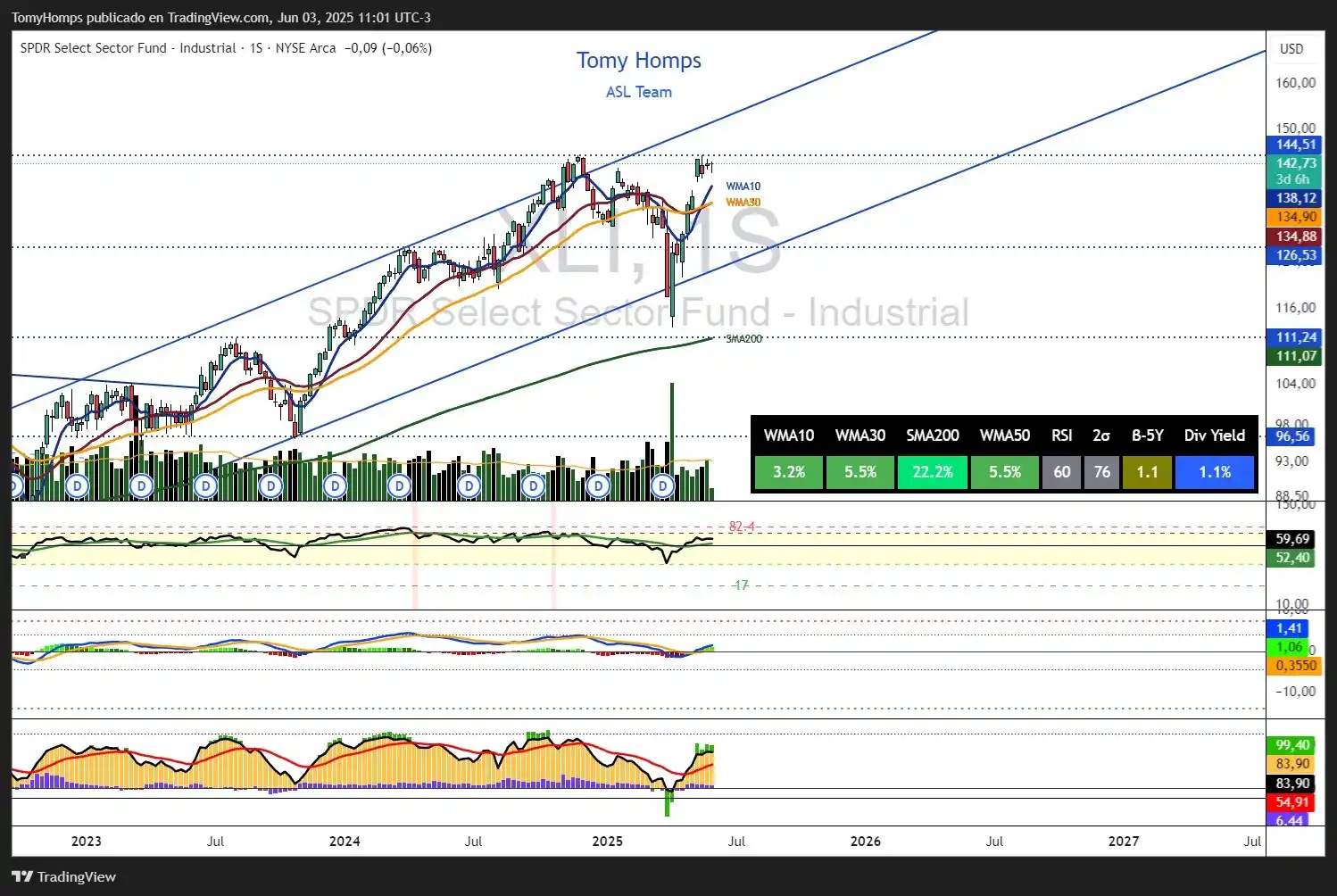Click the Tomy Homps author text
Screen dimensions: 1337x896
point(639,61)
